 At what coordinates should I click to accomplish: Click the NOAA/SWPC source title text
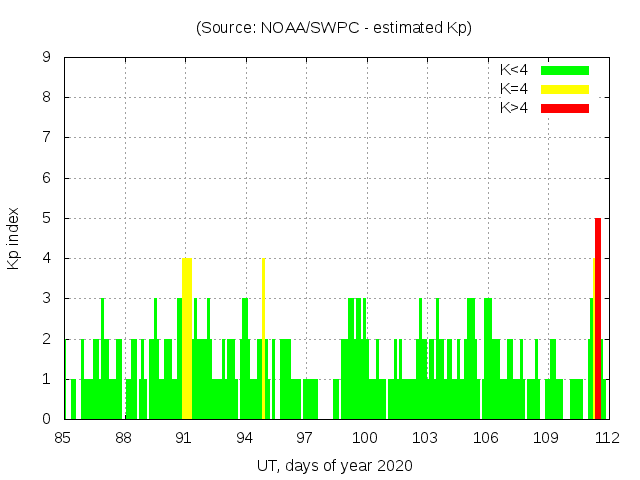tap(334, 28)
